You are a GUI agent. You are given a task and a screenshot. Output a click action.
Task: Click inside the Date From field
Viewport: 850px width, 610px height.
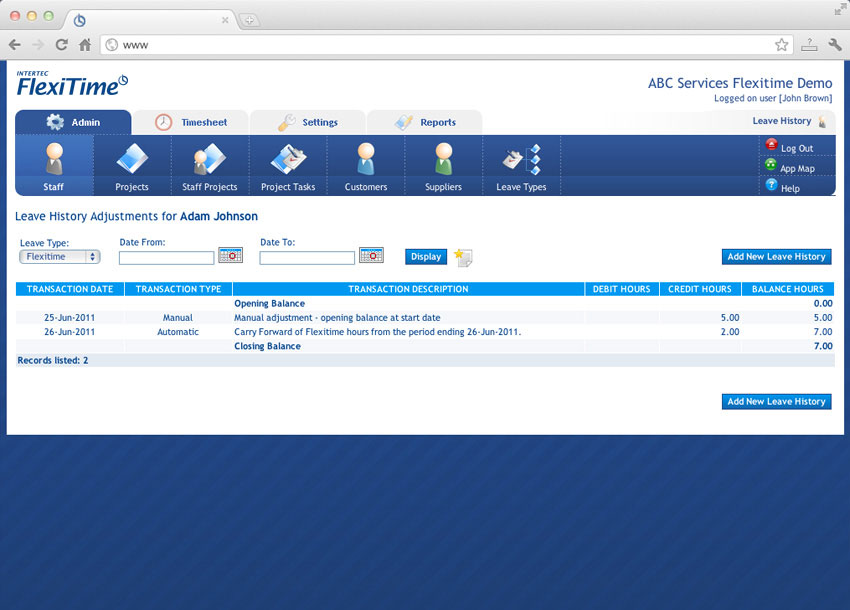165,256
